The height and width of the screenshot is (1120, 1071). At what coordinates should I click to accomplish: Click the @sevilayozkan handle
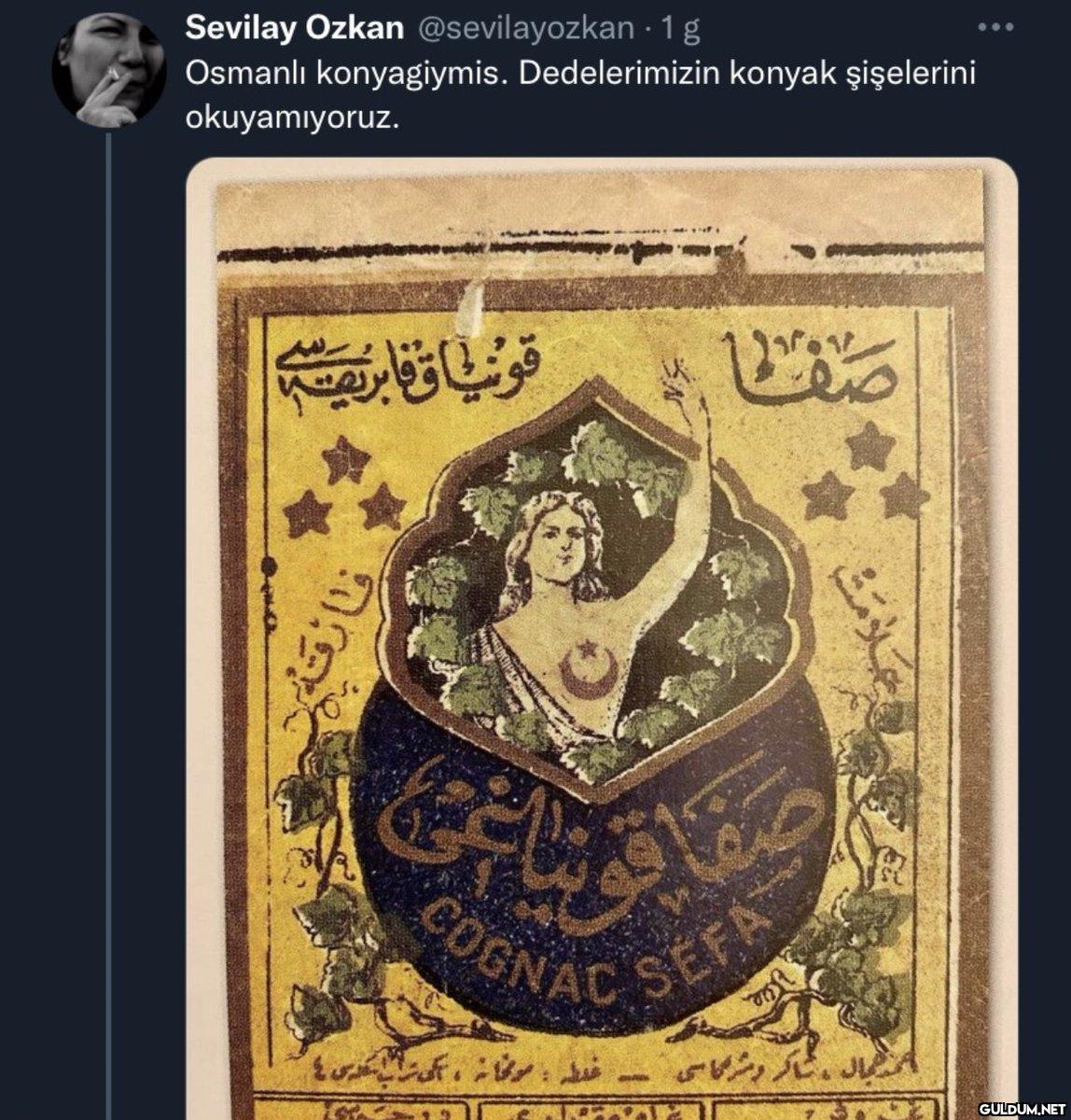point(523,29)
